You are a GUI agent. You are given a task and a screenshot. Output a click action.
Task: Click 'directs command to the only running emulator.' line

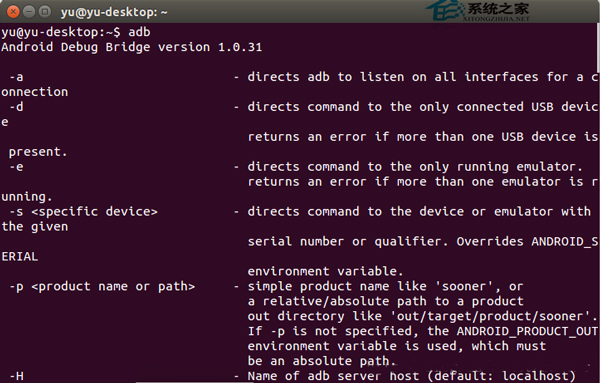point(415,167)
